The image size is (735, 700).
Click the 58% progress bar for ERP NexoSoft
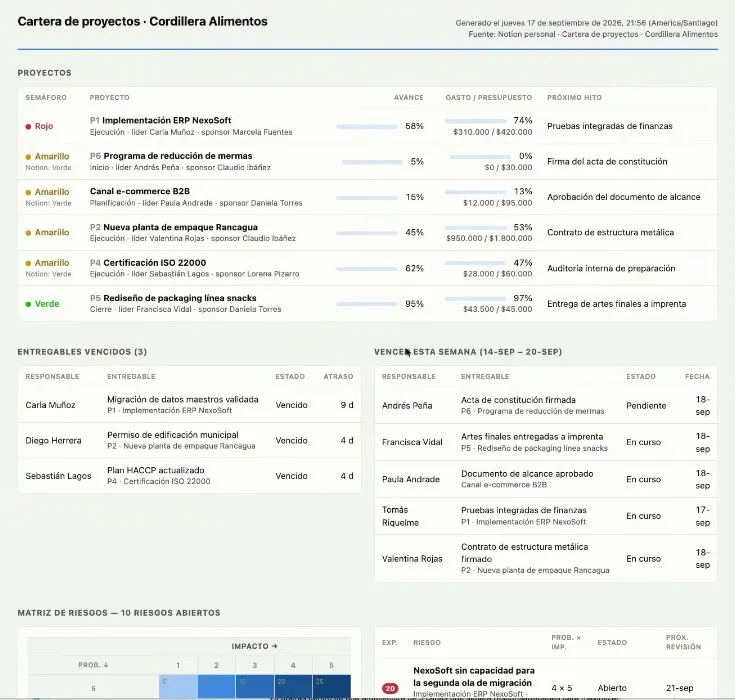point(367,127)
